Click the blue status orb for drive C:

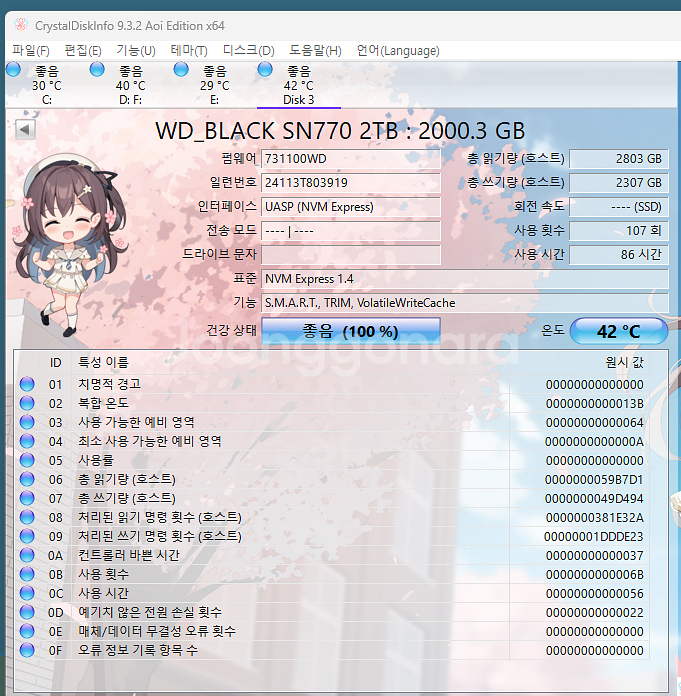[13, 70]
